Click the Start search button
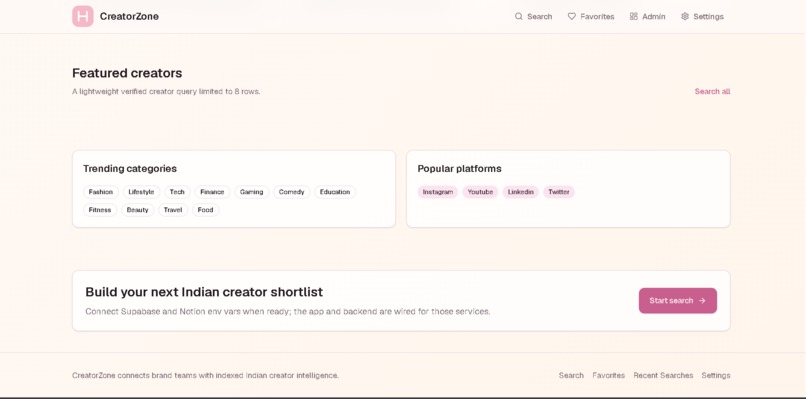This screenshot has height=399, width=806. pyautogui.click(x=677, y=301)
